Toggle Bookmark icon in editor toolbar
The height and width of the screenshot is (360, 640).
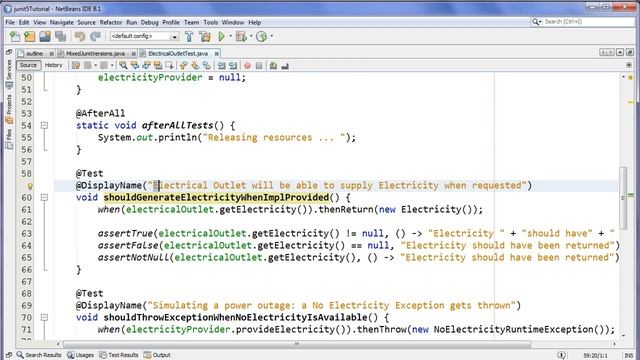tap(207, 65)
